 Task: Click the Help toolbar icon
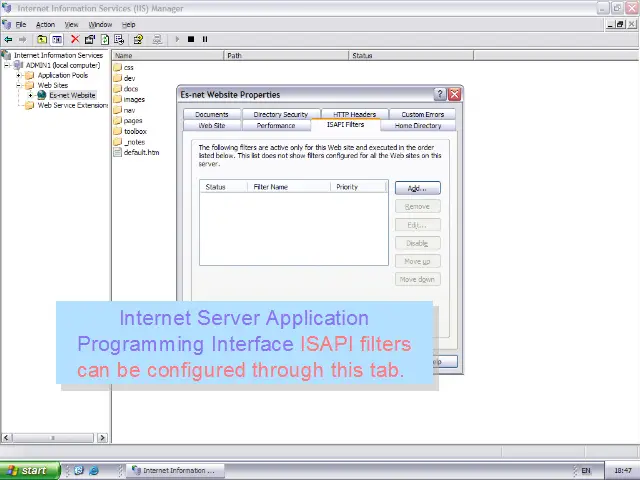(x=138, y=39)
